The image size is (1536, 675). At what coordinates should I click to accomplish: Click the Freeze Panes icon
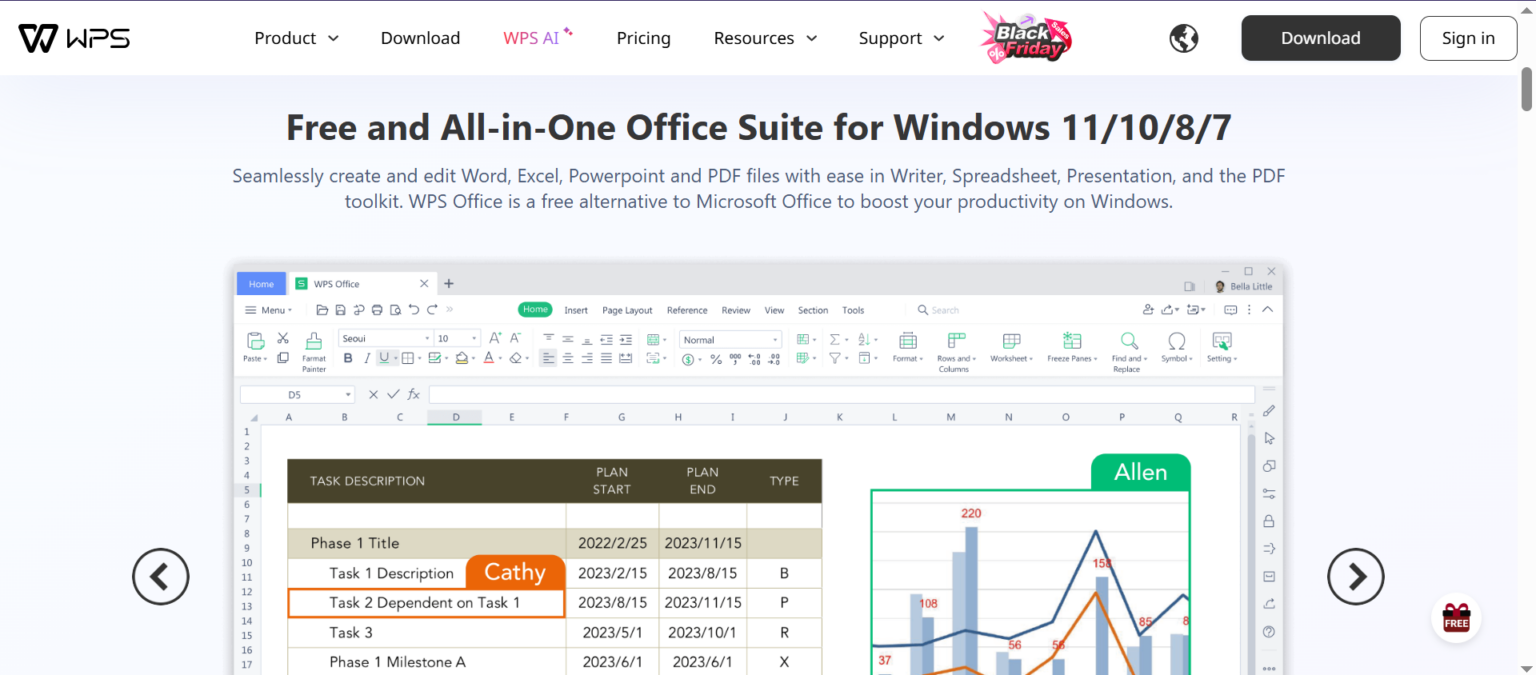pos(1072,341)
